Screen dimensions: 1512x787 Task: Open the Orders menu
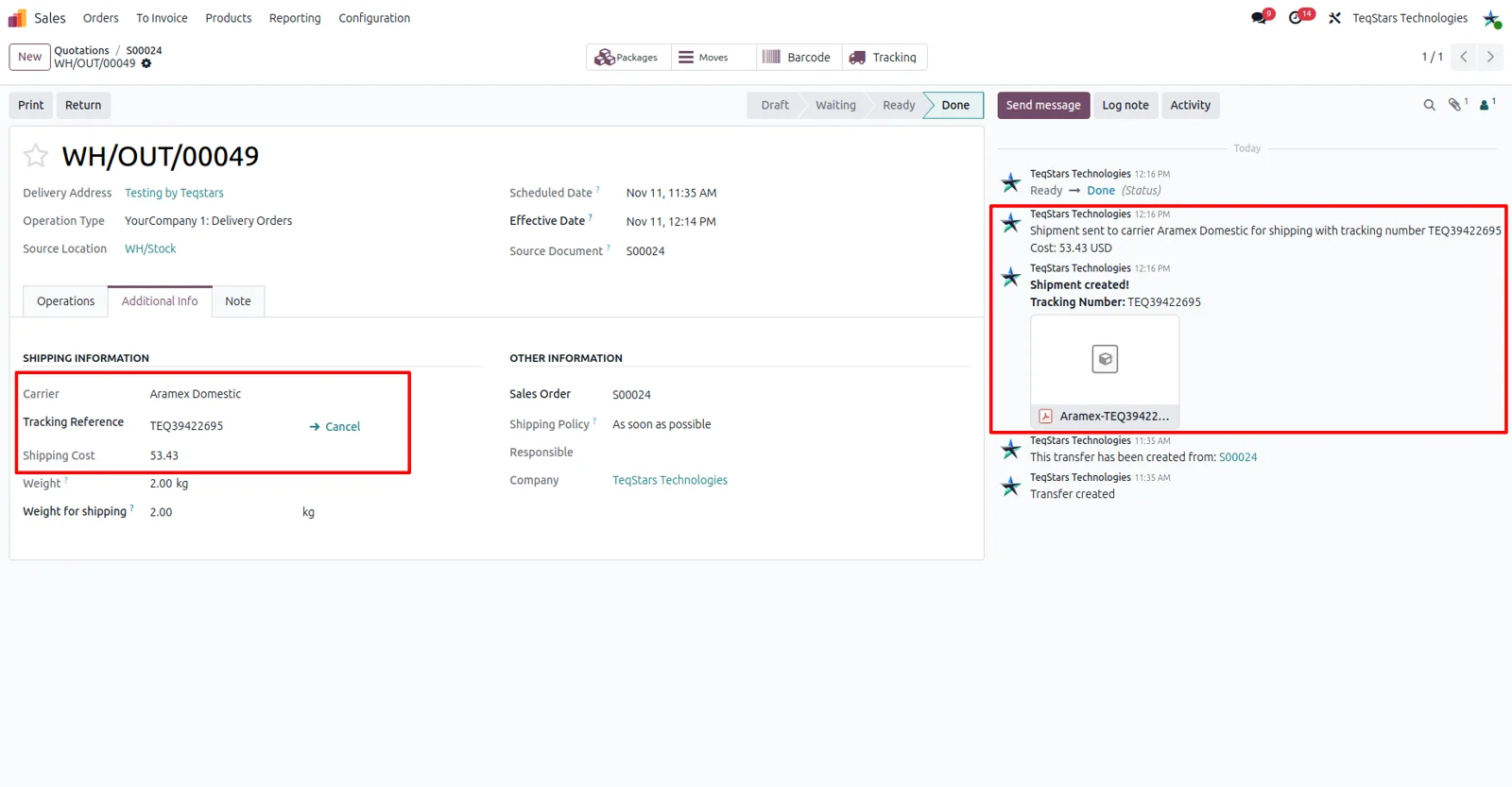click(101, 18)
